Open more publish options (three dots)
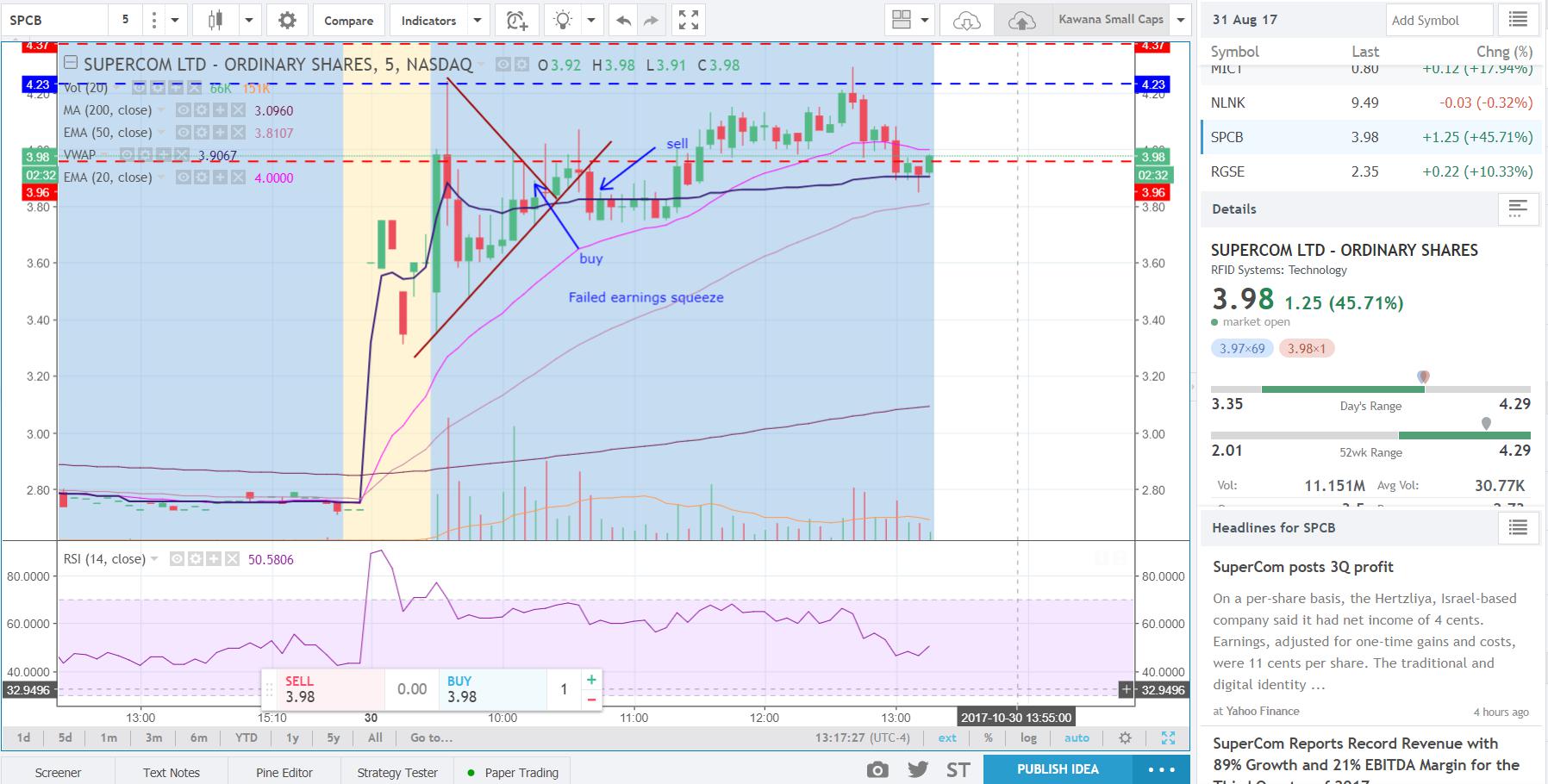This screenshot has width=1548, height=784. (1161, 769)
